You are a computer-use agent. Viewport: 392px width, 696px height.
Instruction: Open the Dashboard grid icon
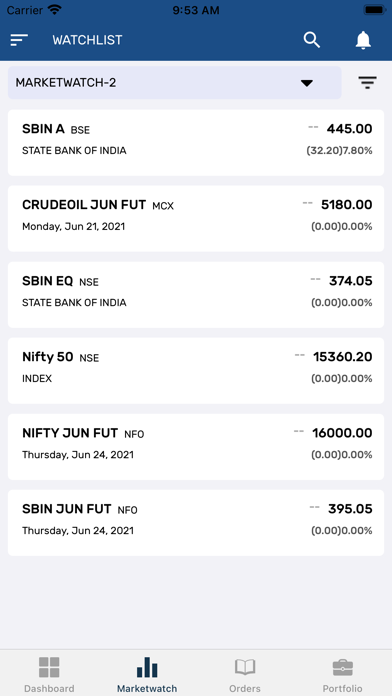(49, 667)
